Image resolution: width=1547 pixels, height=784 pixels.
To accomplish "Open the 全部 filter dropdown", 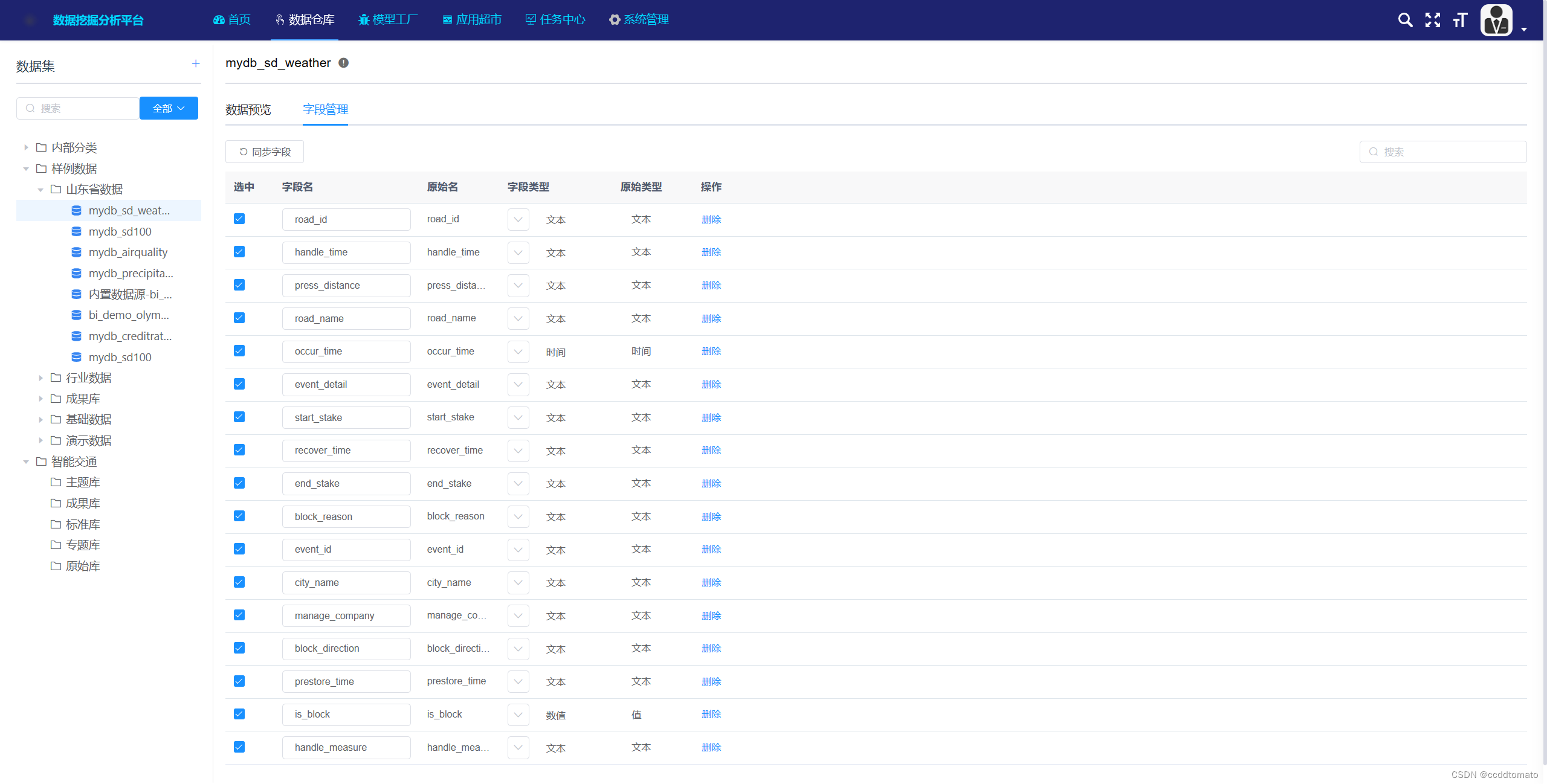I will (169, 108).
